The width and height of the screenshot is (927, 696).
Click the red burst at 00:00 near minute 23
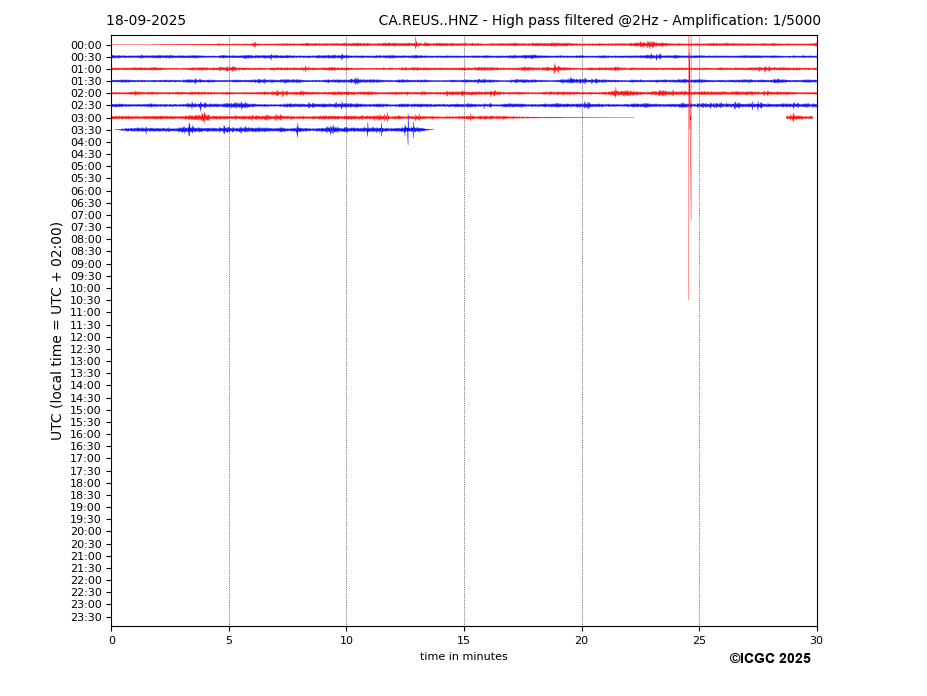[649, 44]
